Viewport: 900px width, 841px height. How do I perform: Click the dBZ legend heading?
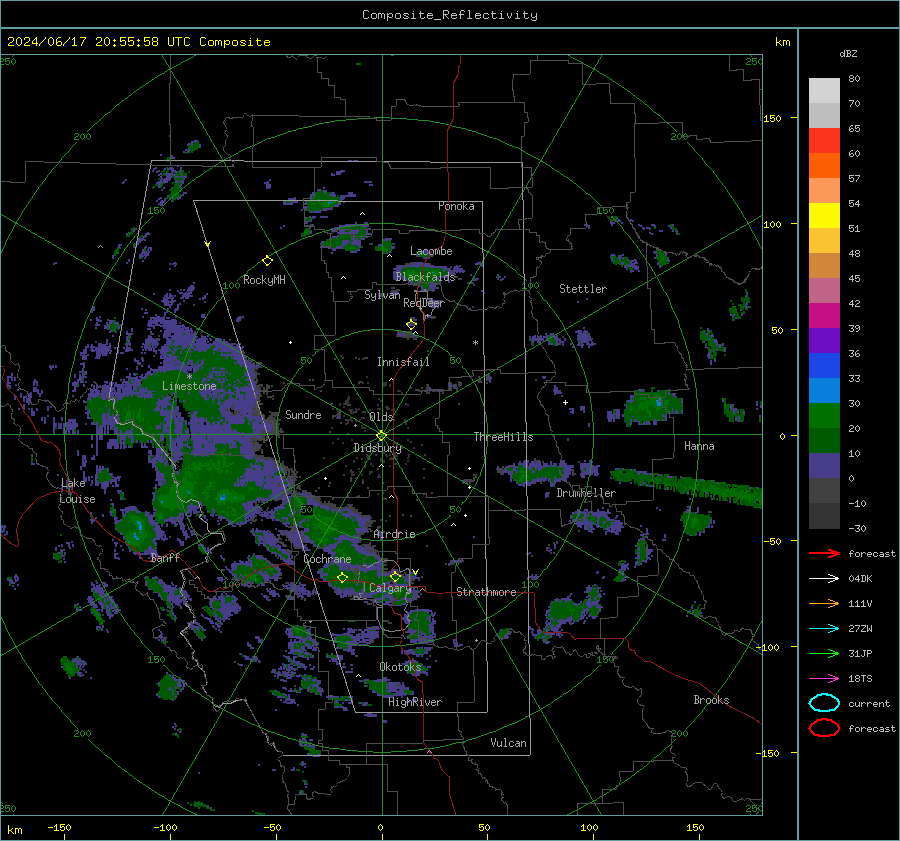tap(848, 53)
